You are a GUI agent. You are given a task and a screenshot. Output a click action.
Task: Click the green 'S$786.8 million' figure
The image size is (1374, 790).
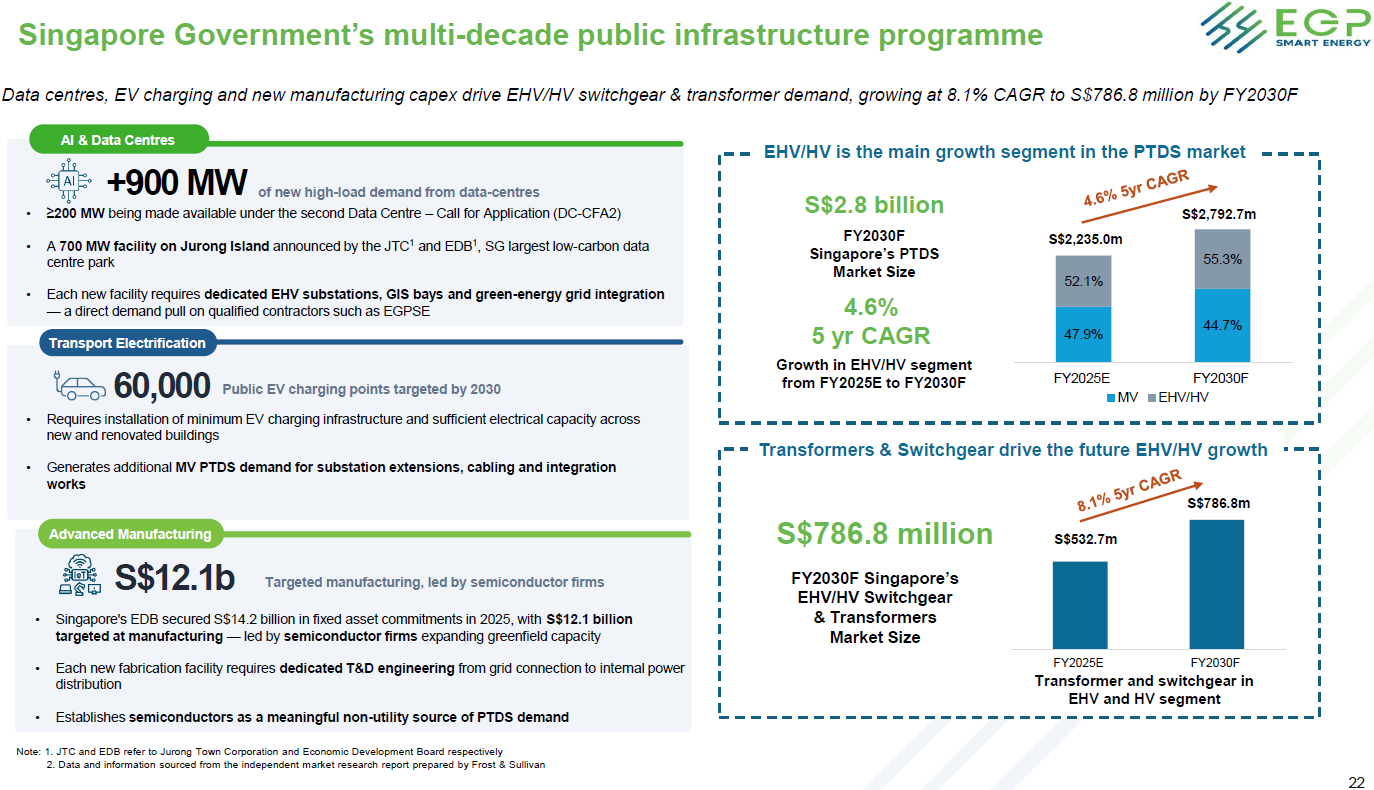tap(885, 534)
